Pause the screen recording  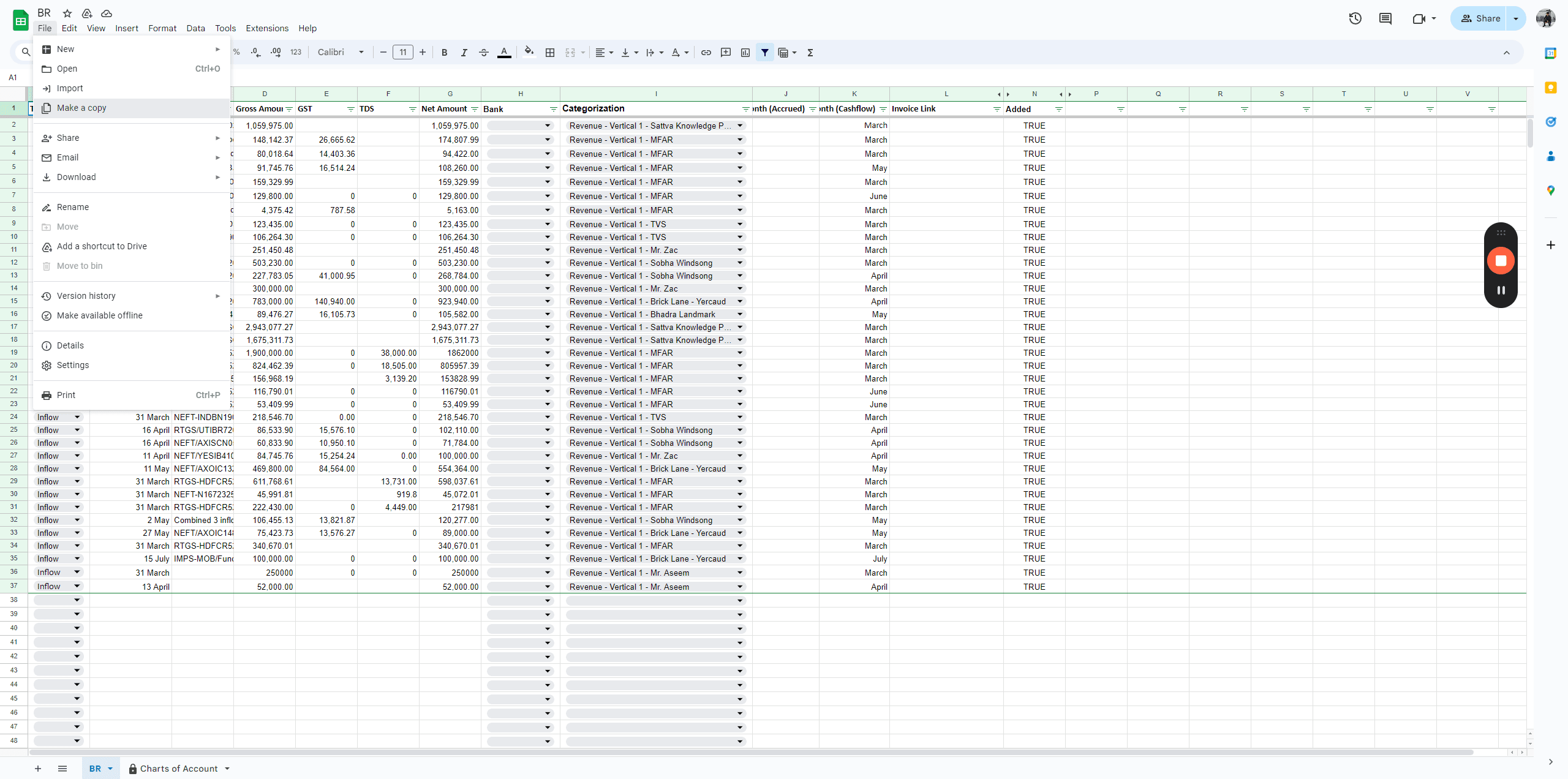(1501, 290)
